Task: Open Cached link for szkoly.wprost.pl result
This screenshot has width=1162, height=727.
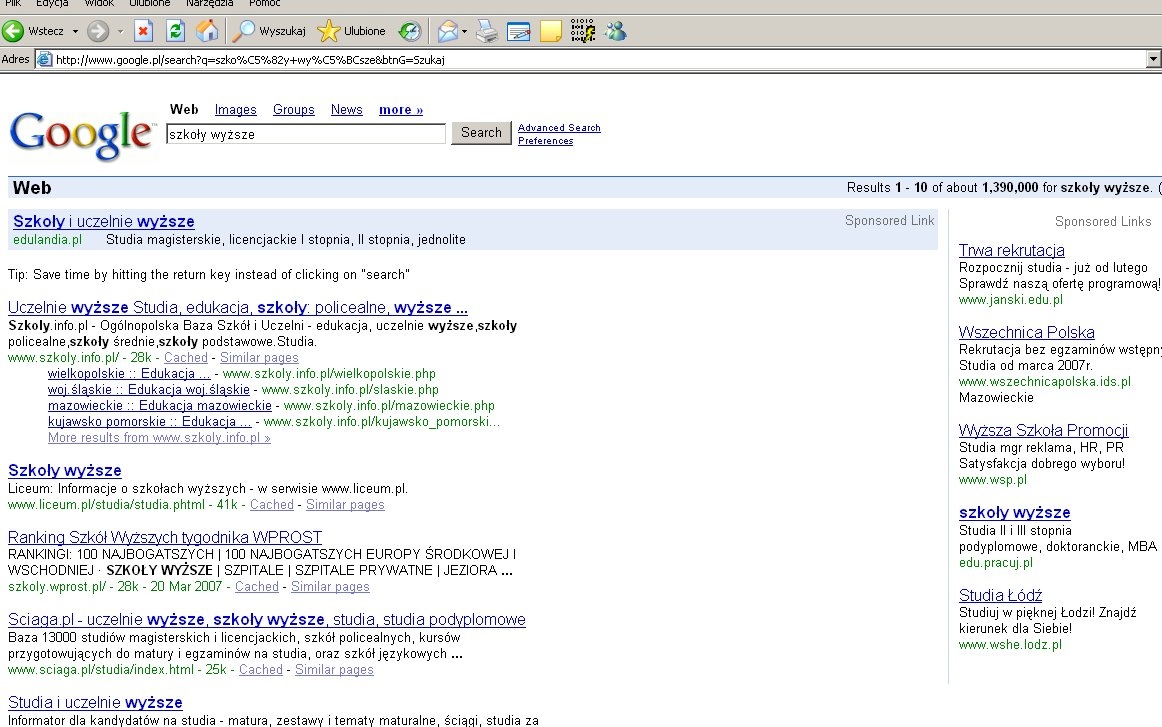Action: [256, 586]
